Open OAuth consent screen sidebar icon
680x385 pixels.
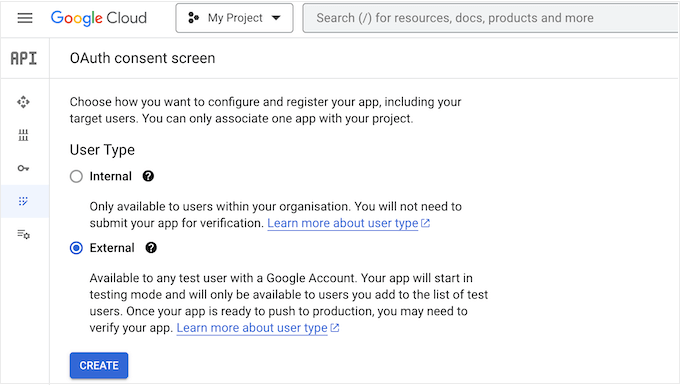tap(23, 201)
